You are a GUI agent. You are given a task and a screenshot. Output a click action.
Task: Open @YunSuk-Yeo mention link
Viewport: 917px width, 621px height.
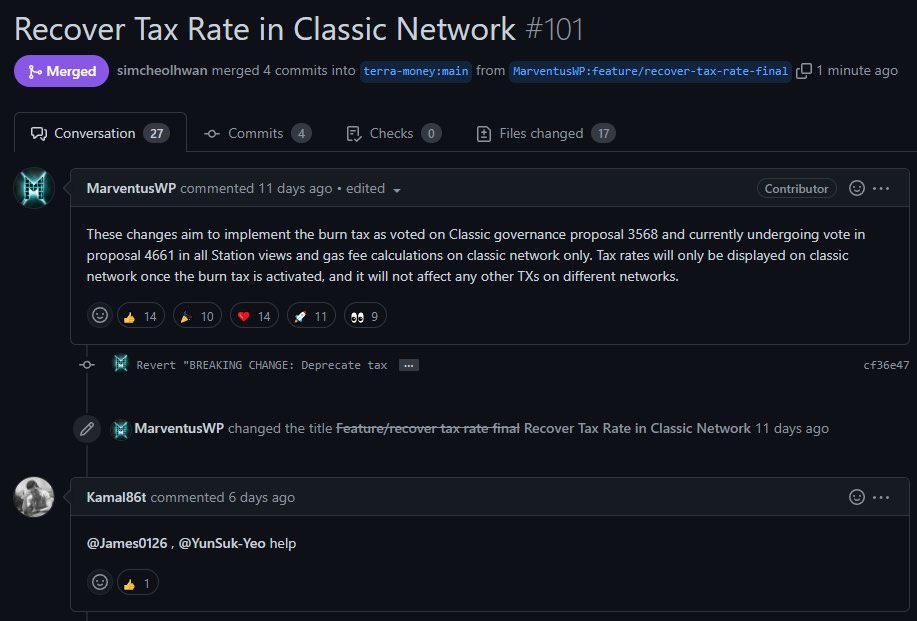pos(222,543)
